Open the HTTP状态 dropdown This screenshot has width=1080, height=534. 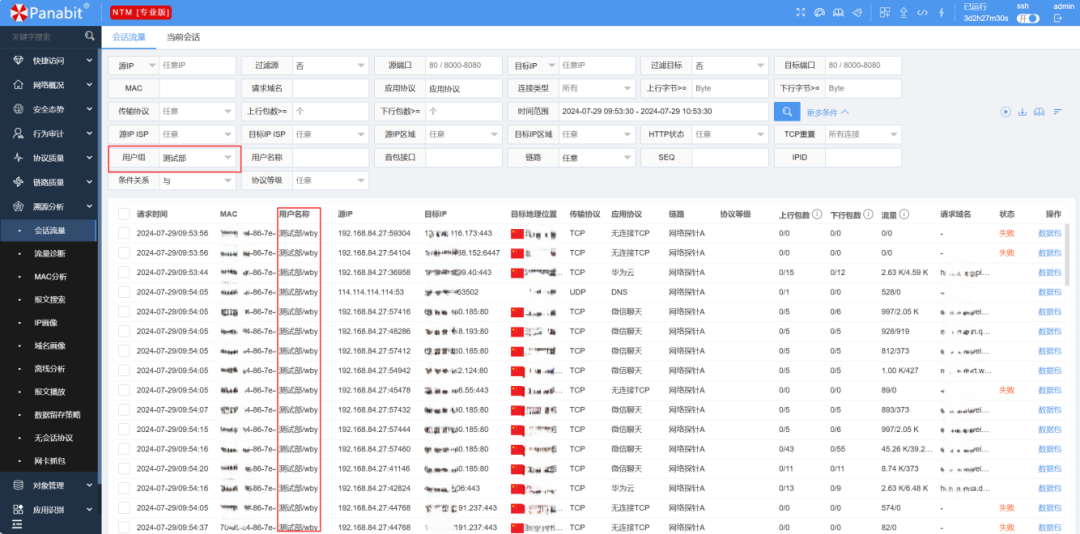(730, 134)
